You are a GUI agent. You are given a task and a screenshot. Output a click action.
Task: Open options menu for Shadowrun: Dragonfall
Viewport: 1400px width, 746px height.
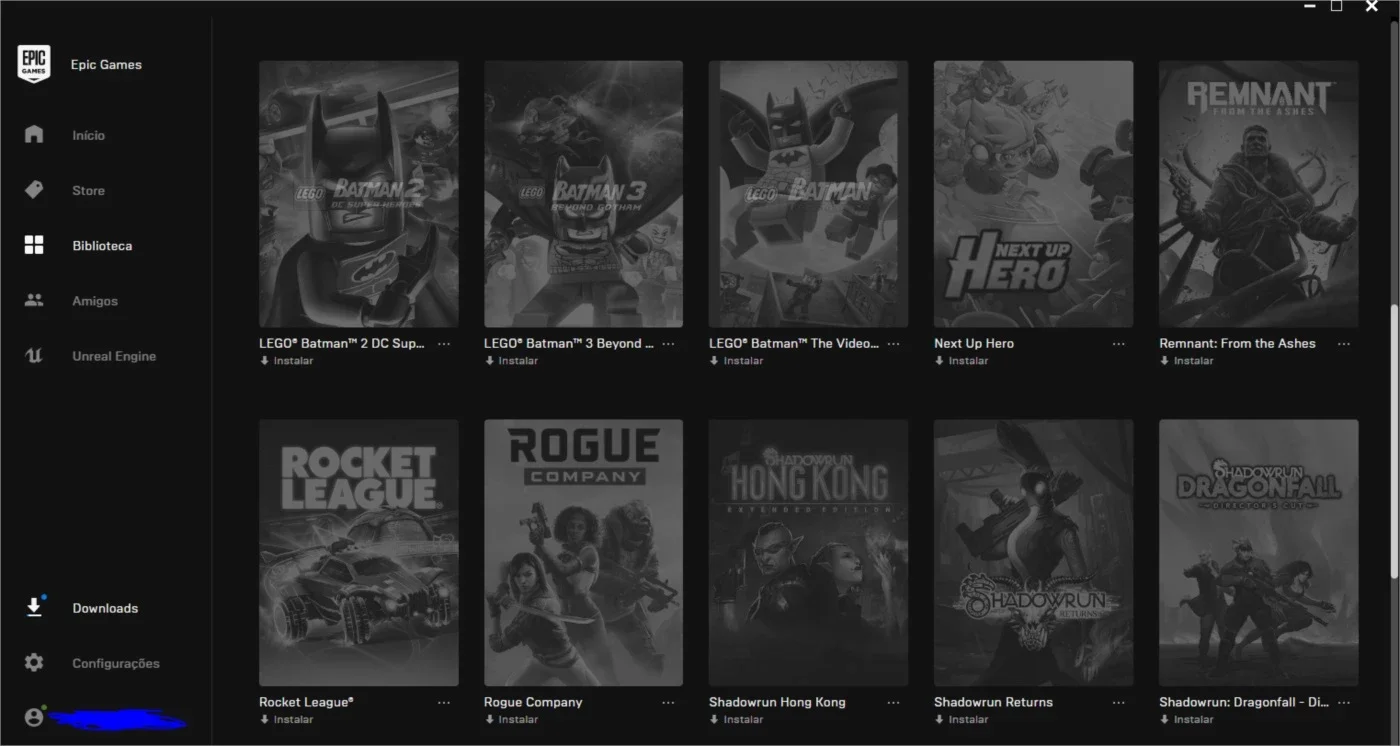pos(1344,703)
